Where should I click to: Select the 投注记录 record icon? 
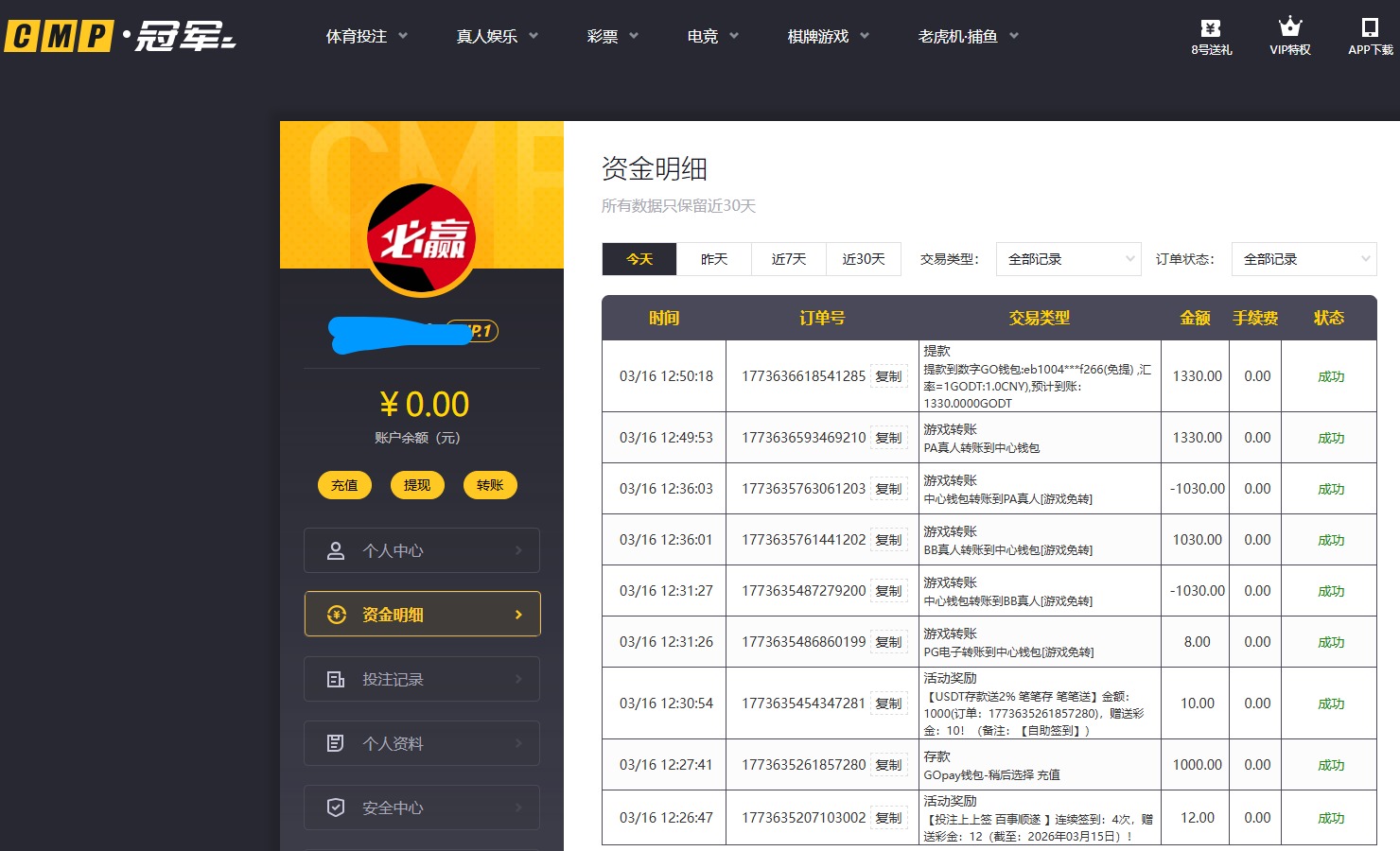pos(335,678)
